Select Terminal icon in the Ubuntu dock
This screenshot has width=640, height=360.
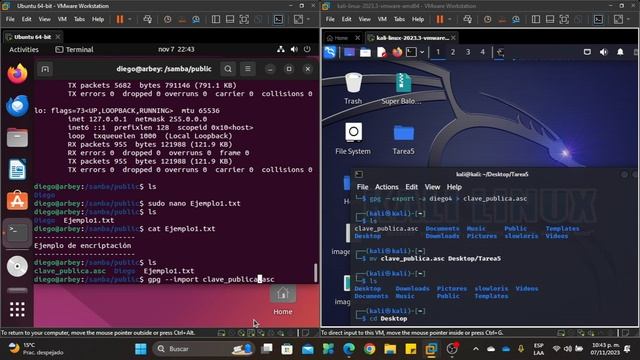[17, 233]
